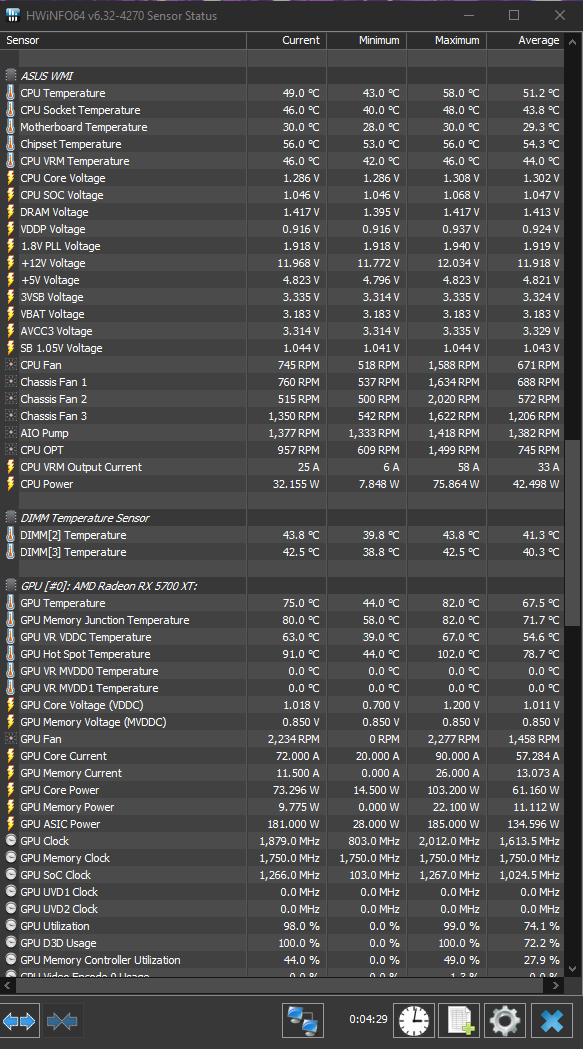
Task: Select the GPU Core Current row label
Action: pos(63,756)
